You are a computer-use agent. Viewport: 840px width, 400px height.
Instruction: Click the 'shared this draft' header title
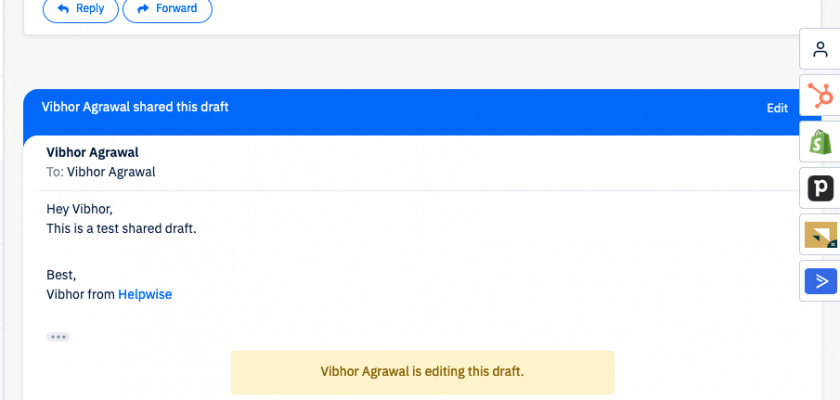pyautogui.click(x=135, y=107)
